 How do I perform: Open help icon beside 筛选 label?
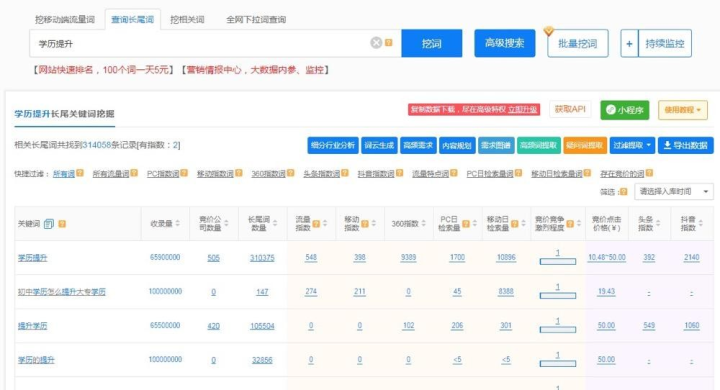(x=623, y=192)
